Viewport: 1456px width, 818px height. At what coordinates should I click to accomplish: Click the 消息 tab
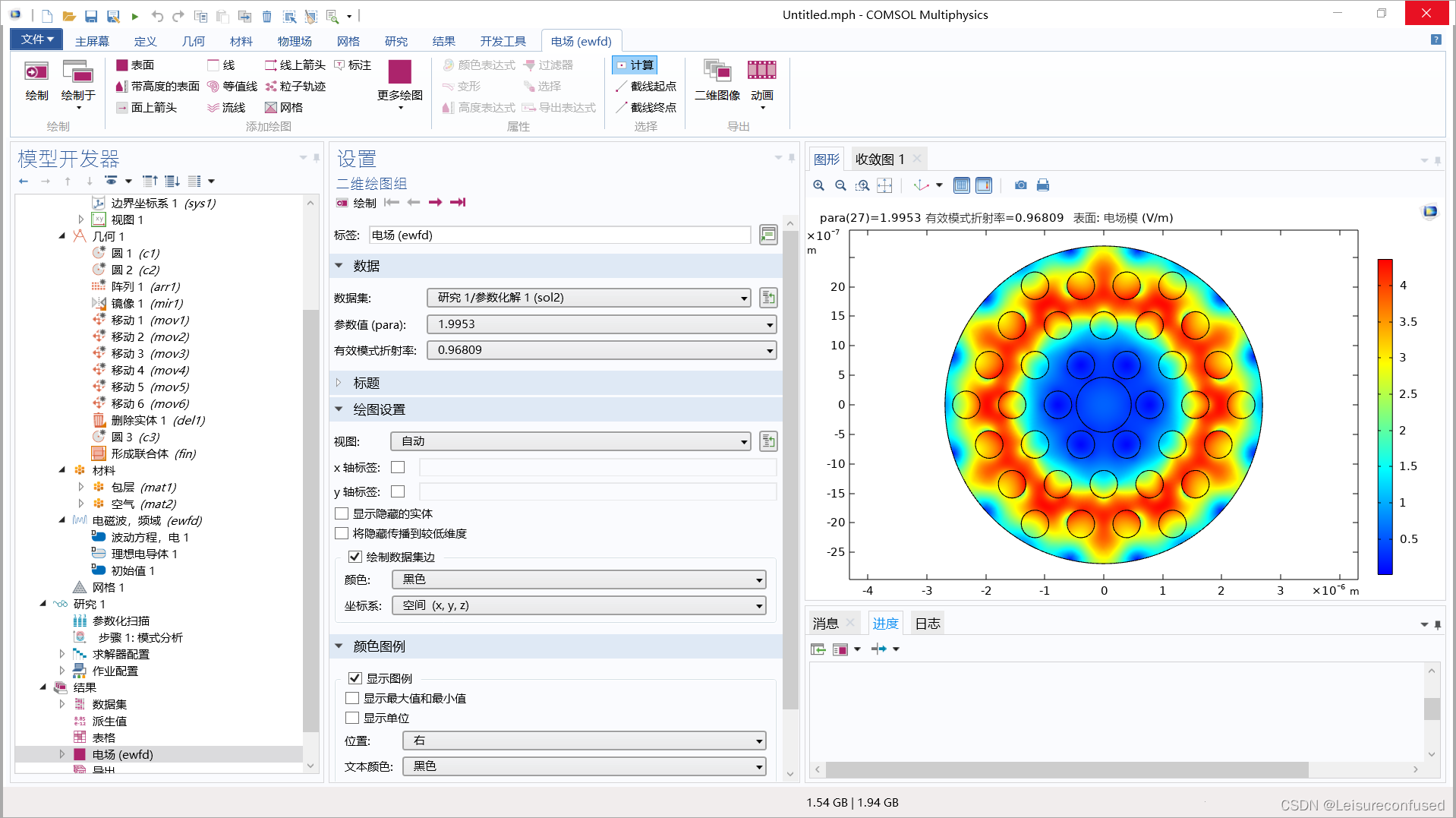point(826,624)
